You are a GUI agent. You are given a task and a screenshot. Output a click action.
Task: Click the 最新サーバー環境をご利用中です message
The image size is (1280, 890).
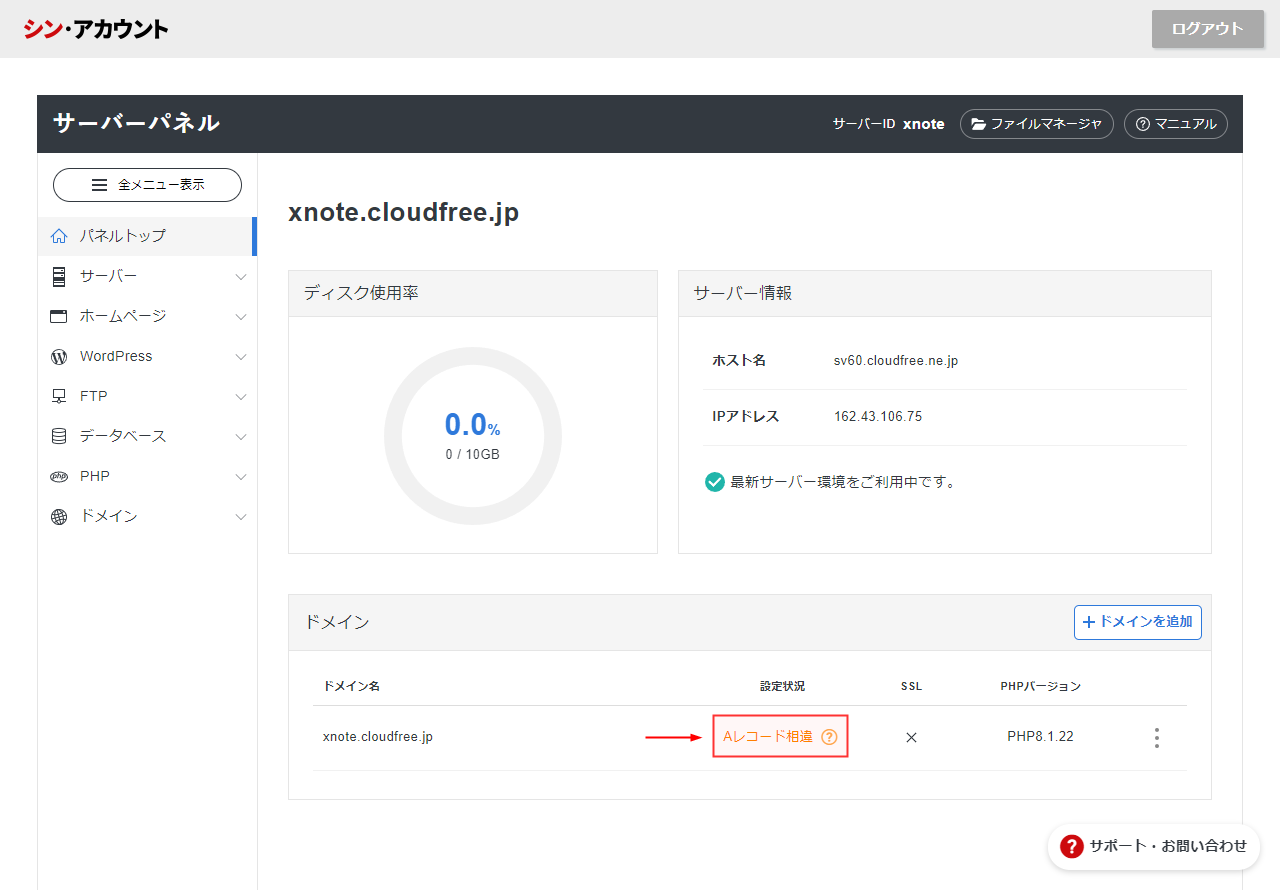pyautogui.click(x=843, y=482)
